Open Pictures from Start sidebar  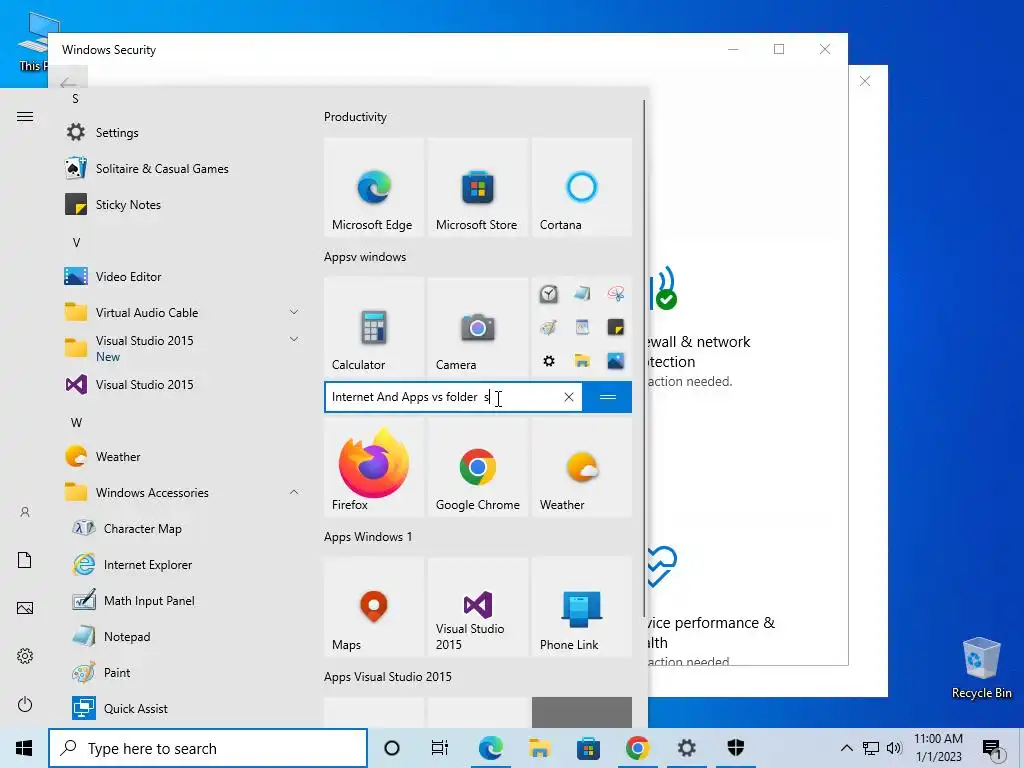[x=25, y=608]
